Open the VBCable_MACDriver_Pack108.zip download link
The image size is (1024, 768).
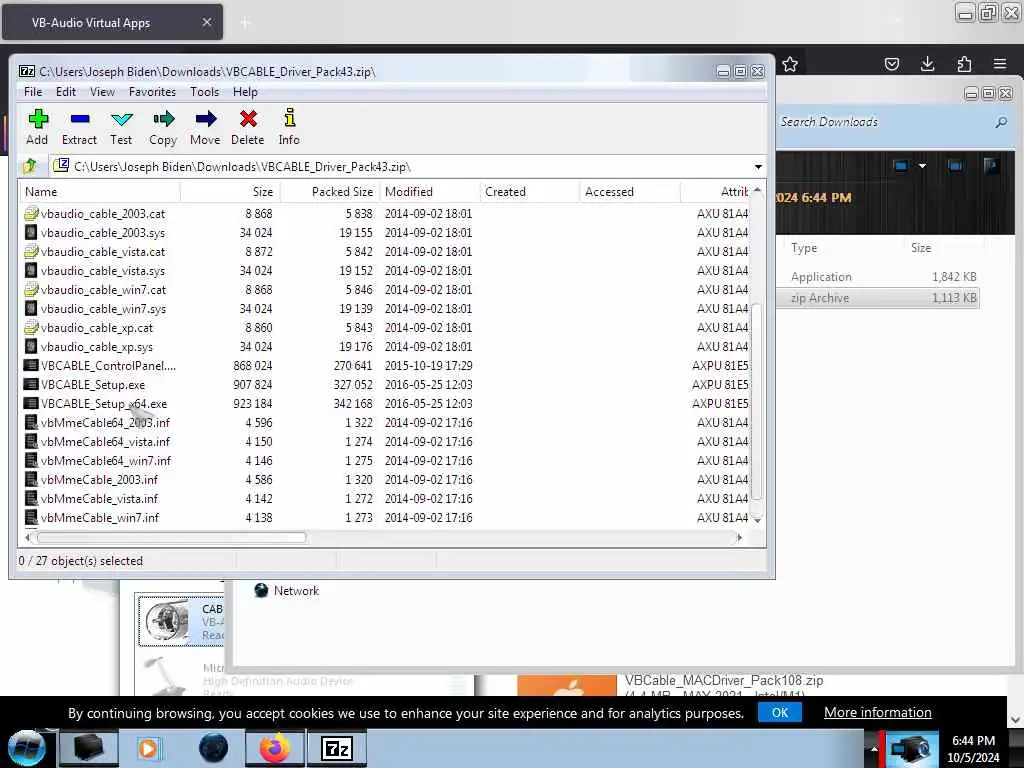[x=724, y=680]
